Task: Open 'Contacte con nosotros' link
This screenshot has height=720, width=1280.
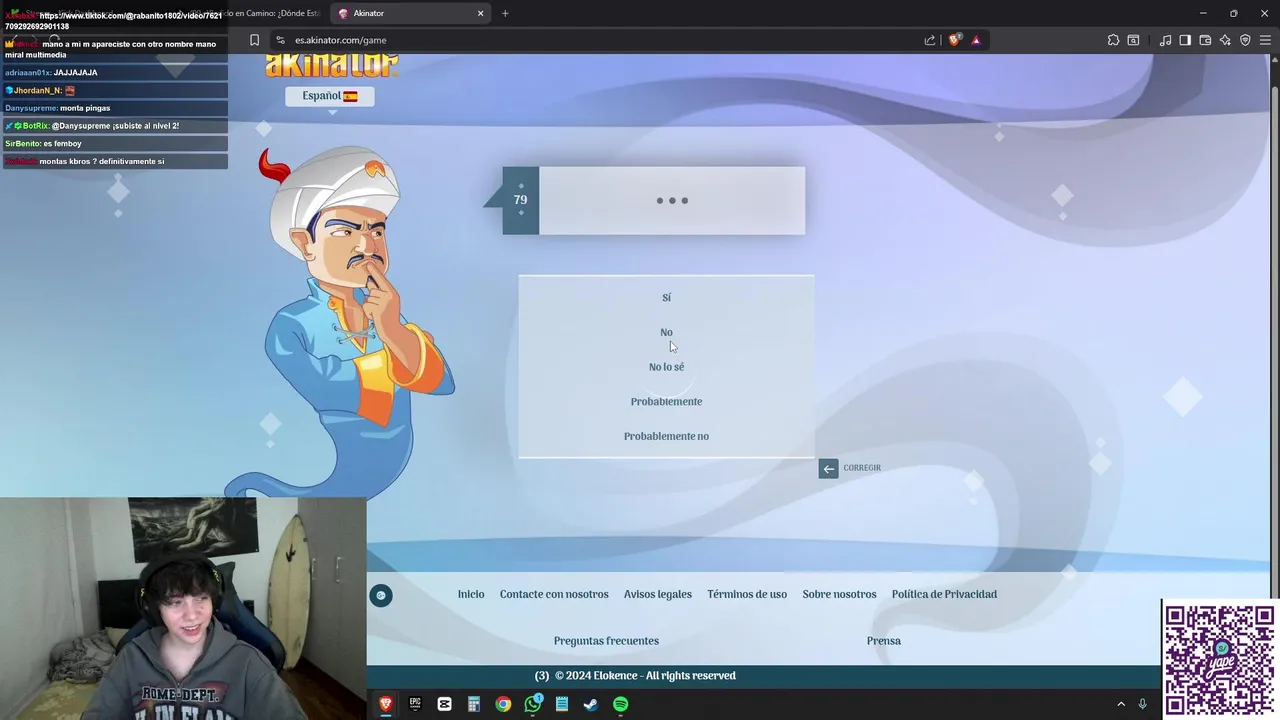Action: [554, 594]
